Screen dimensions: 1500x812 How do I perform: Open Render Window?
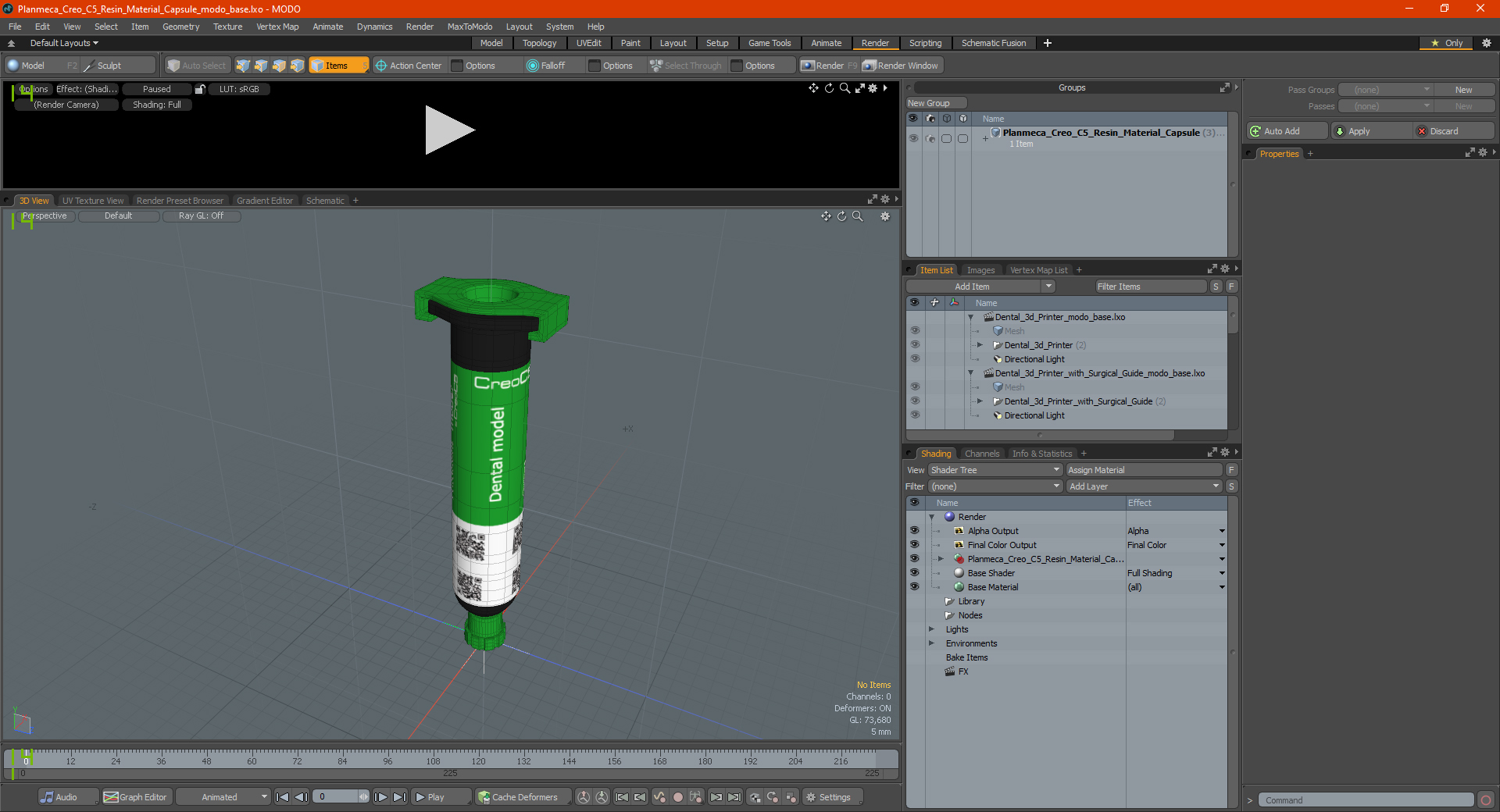pos(901,66)
